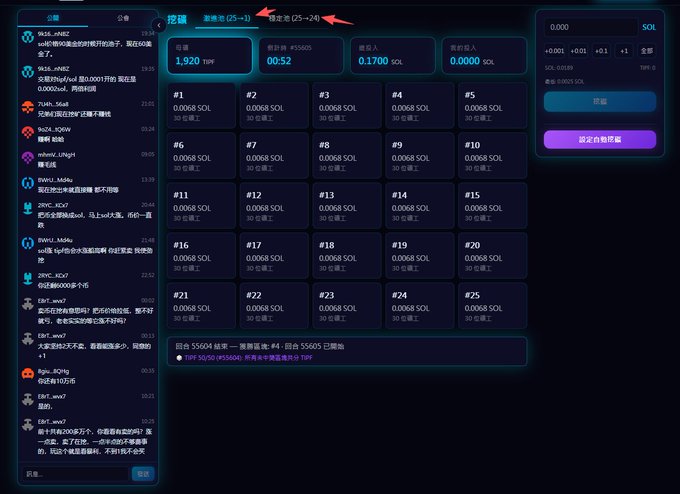Click the orange avatar of 7U4h..56a8

[28, 107]
